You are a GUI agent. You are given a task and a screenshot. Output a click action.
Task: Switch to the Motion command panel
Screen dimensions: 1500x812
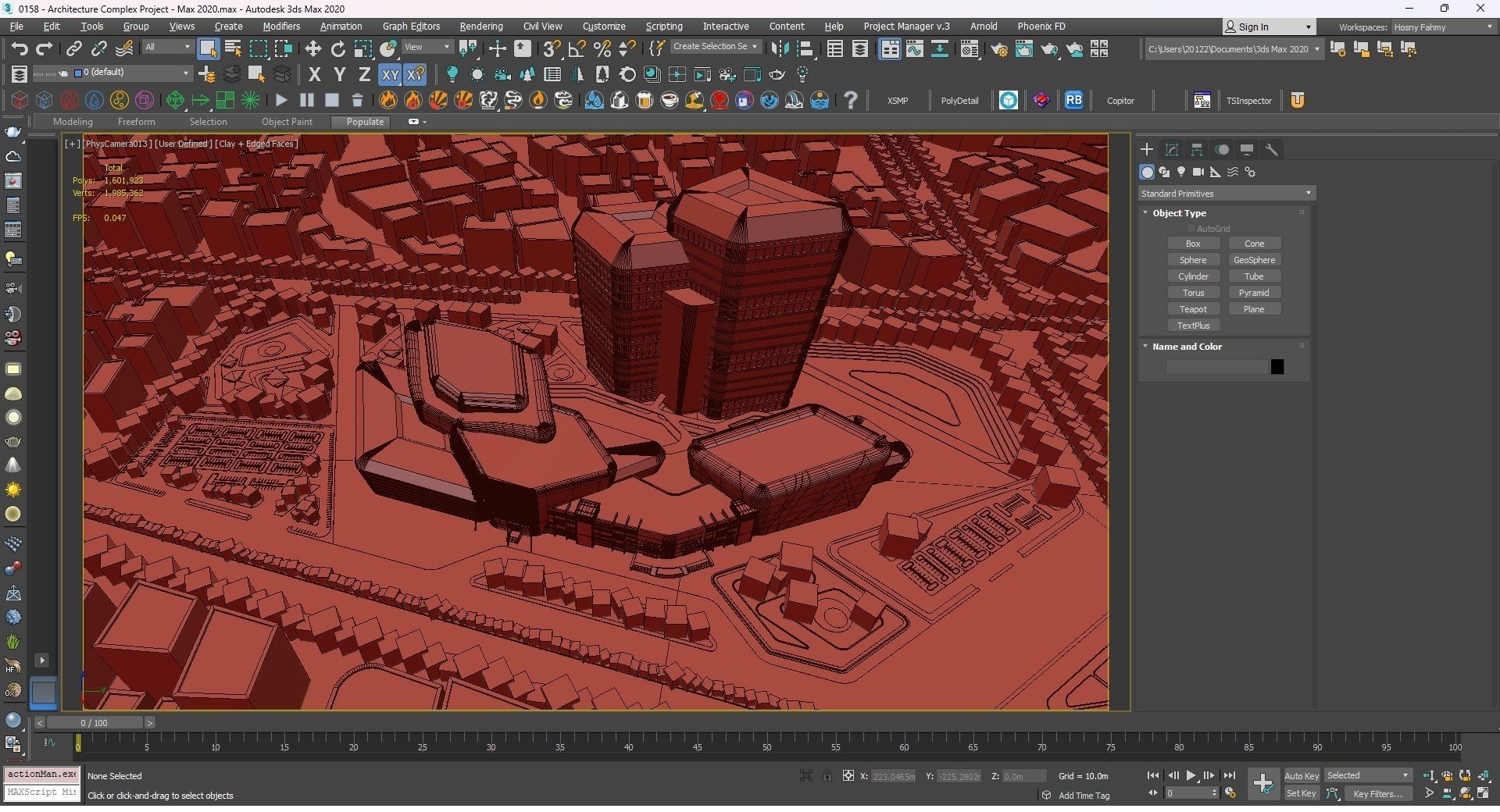pyautogui.click(x=1222, y=150)
